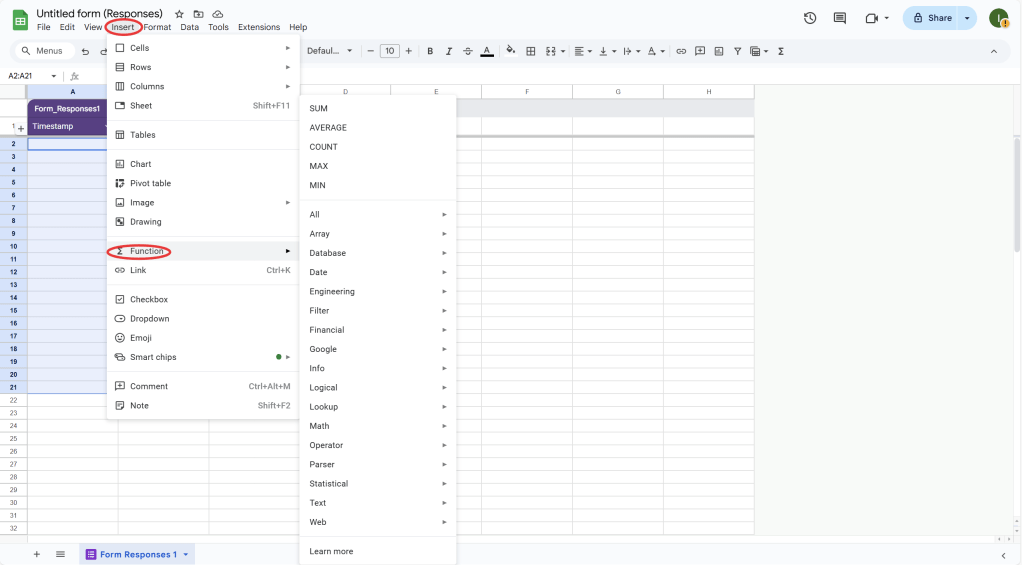The width and height of the screenshot is (1022, 565).
Task: Click the create filter funnel icon
Action: tap(737, 51)
